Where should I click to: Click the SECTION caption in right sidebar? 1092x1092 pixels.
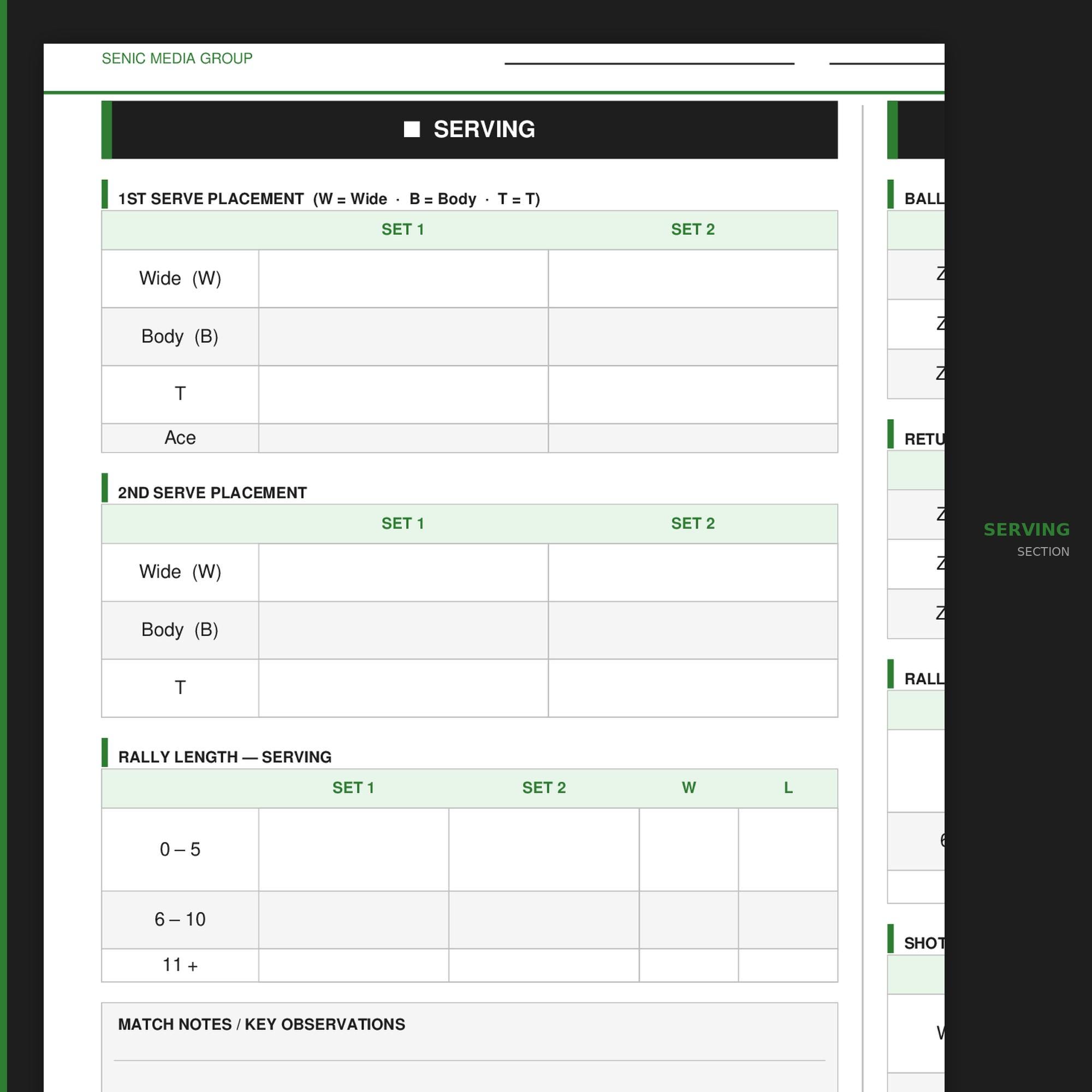click(x=1043, y=551)
